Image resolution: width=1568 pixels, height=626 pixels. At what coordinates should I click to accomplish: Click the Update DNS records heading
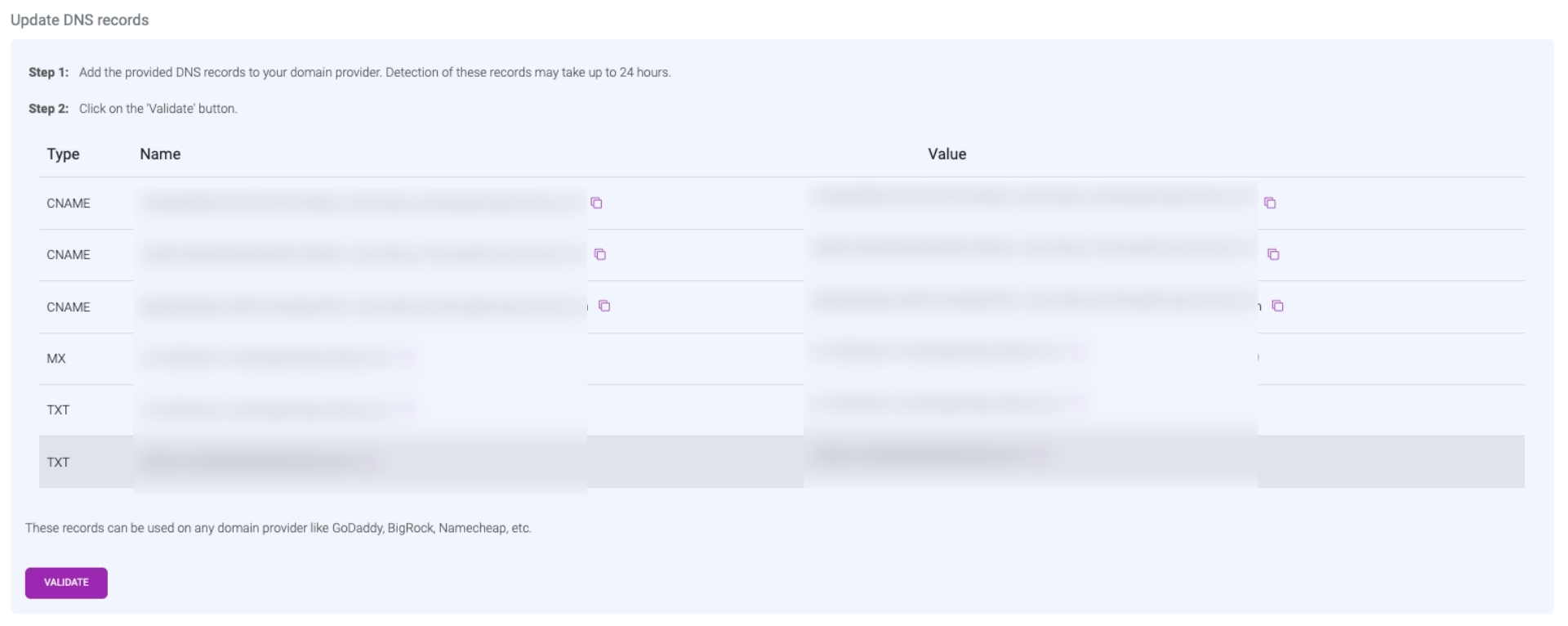click(x=79, y=20)
